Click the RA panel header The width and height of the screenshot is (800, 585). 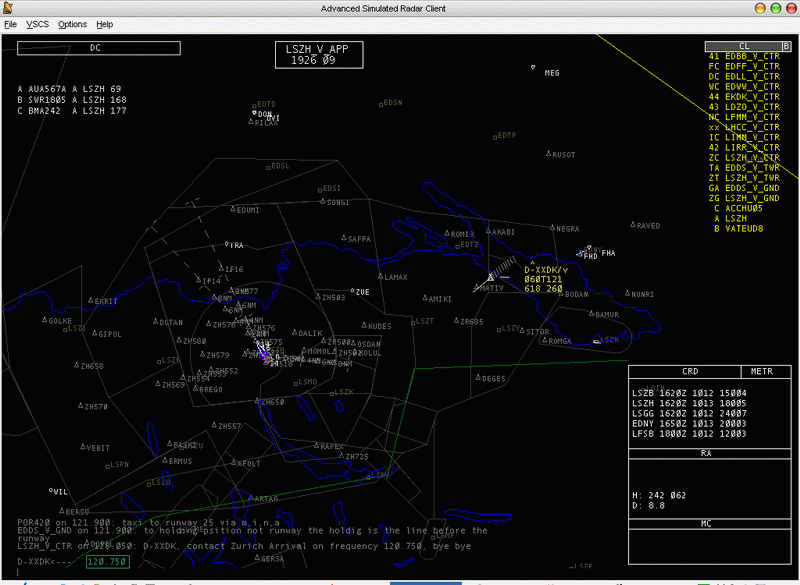click(706, 452)
